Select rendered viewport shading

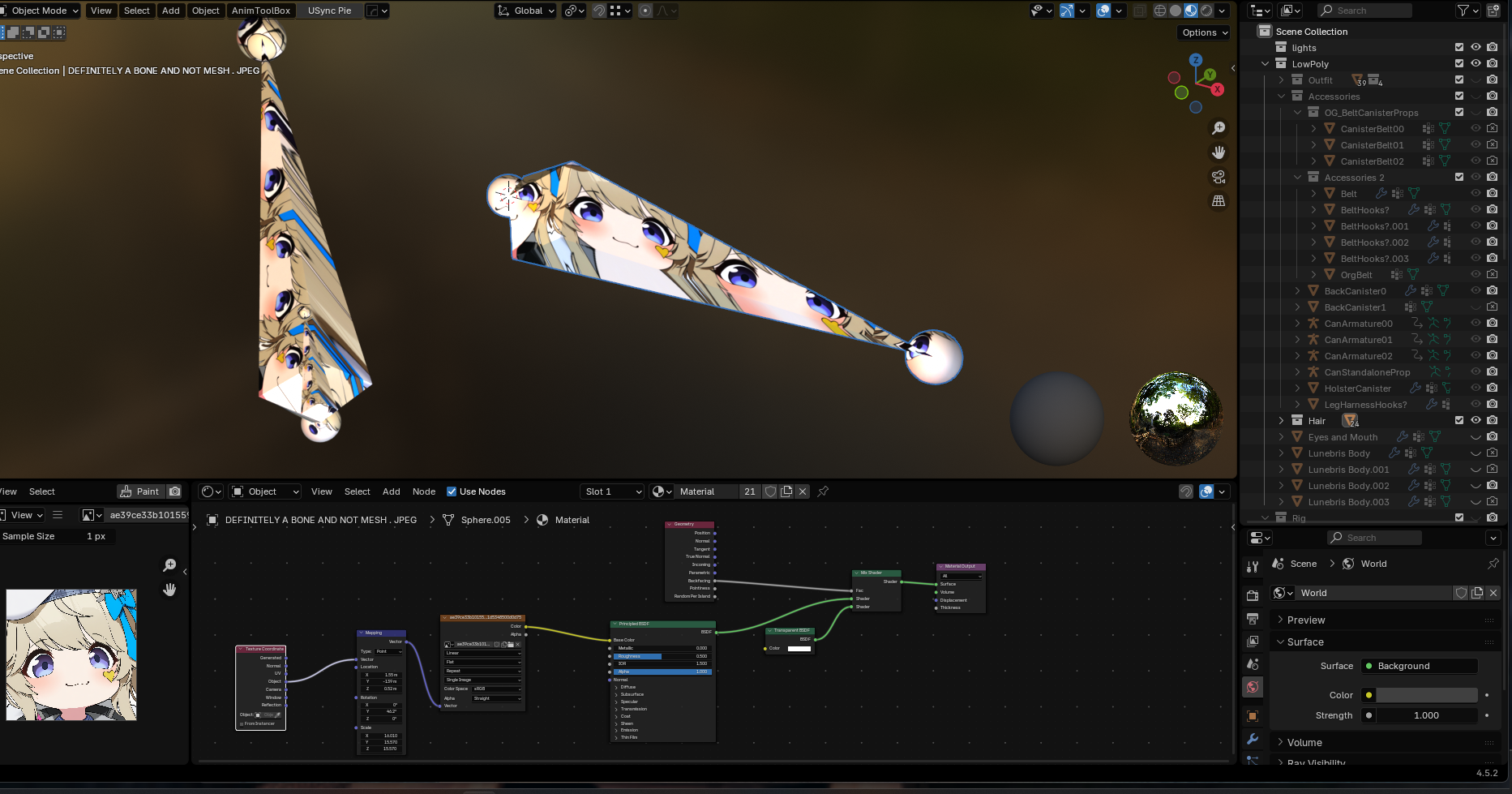pyautogui.click(x=1206, y=11)
